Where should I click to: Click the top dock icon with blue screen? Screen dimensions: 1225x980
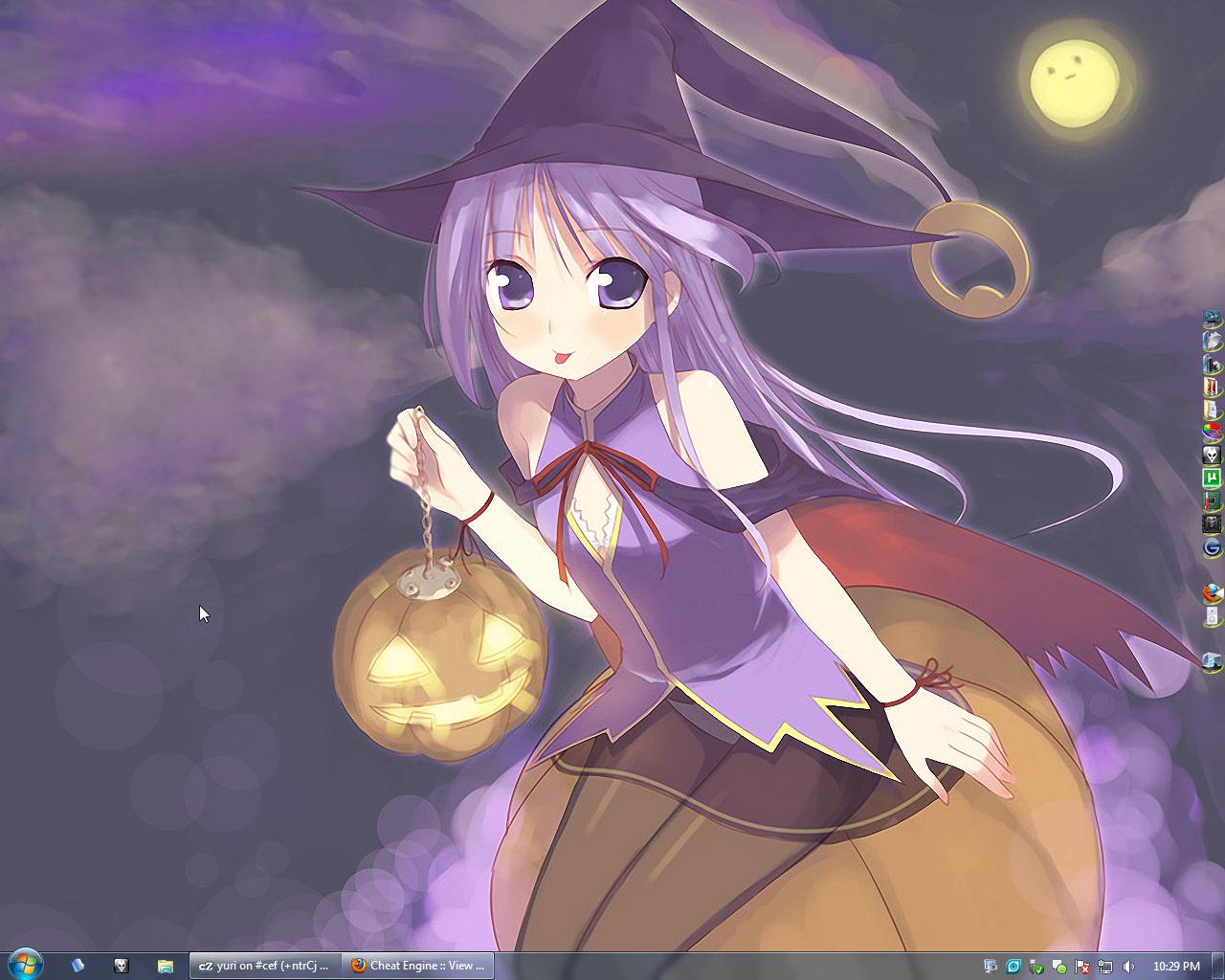click(x=1213, y=318)
